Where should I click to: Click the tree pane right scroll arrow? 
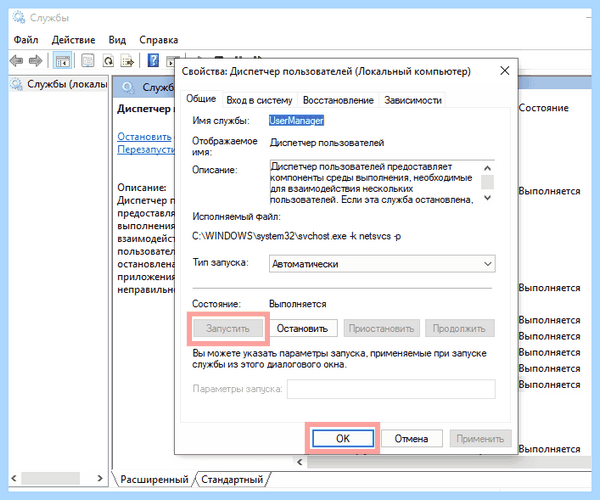100,478
